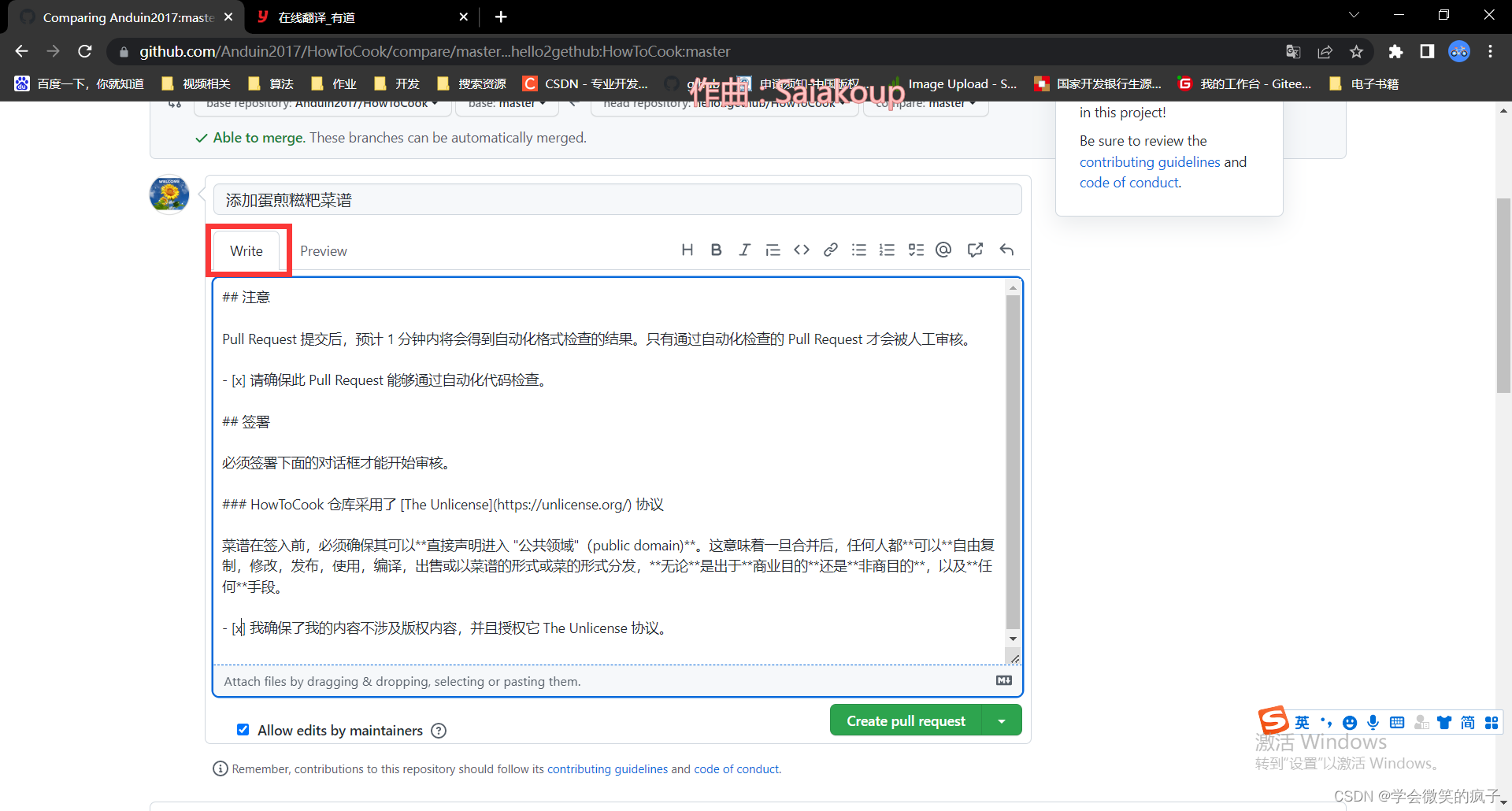This screenshot has height=811, width=1512.
Task: Open the browser extensions puzzle icon
Action: (1395, 51)
